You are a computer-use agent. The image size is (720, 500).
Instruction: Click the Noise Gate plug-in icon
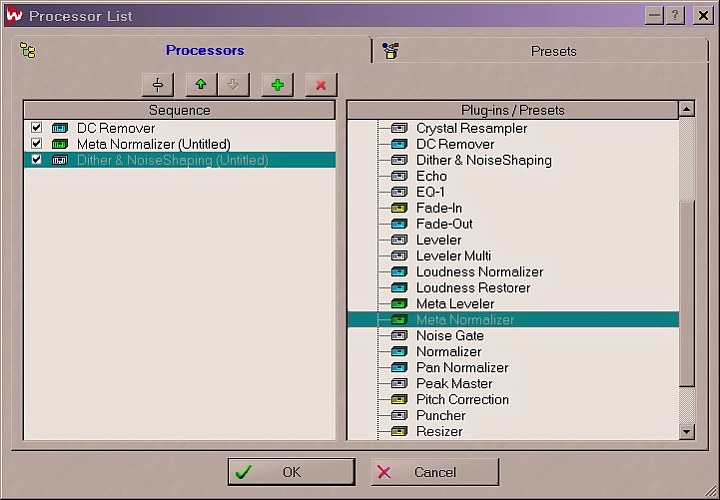pyautogui.click(x=399, y=336)
